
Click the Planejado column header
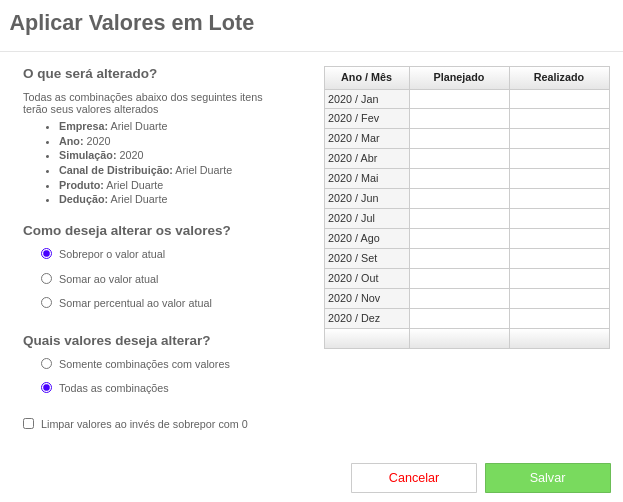tap(459, 78)
